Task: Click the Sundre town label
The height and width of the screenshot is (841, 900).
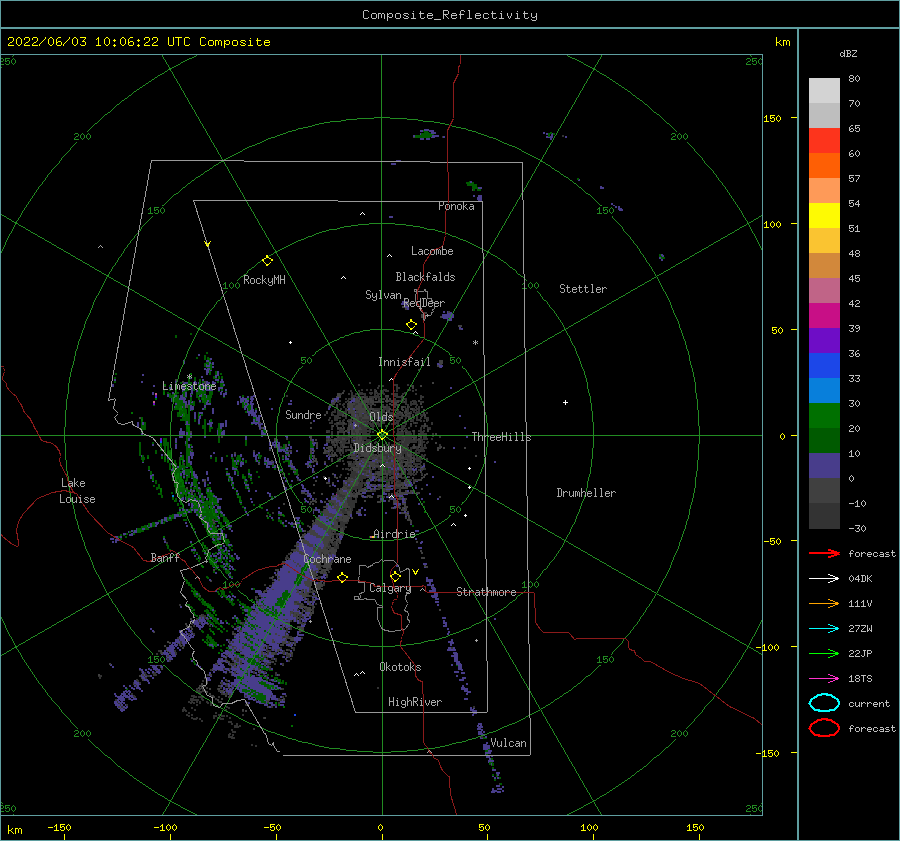Action: [x=303, y=414]
